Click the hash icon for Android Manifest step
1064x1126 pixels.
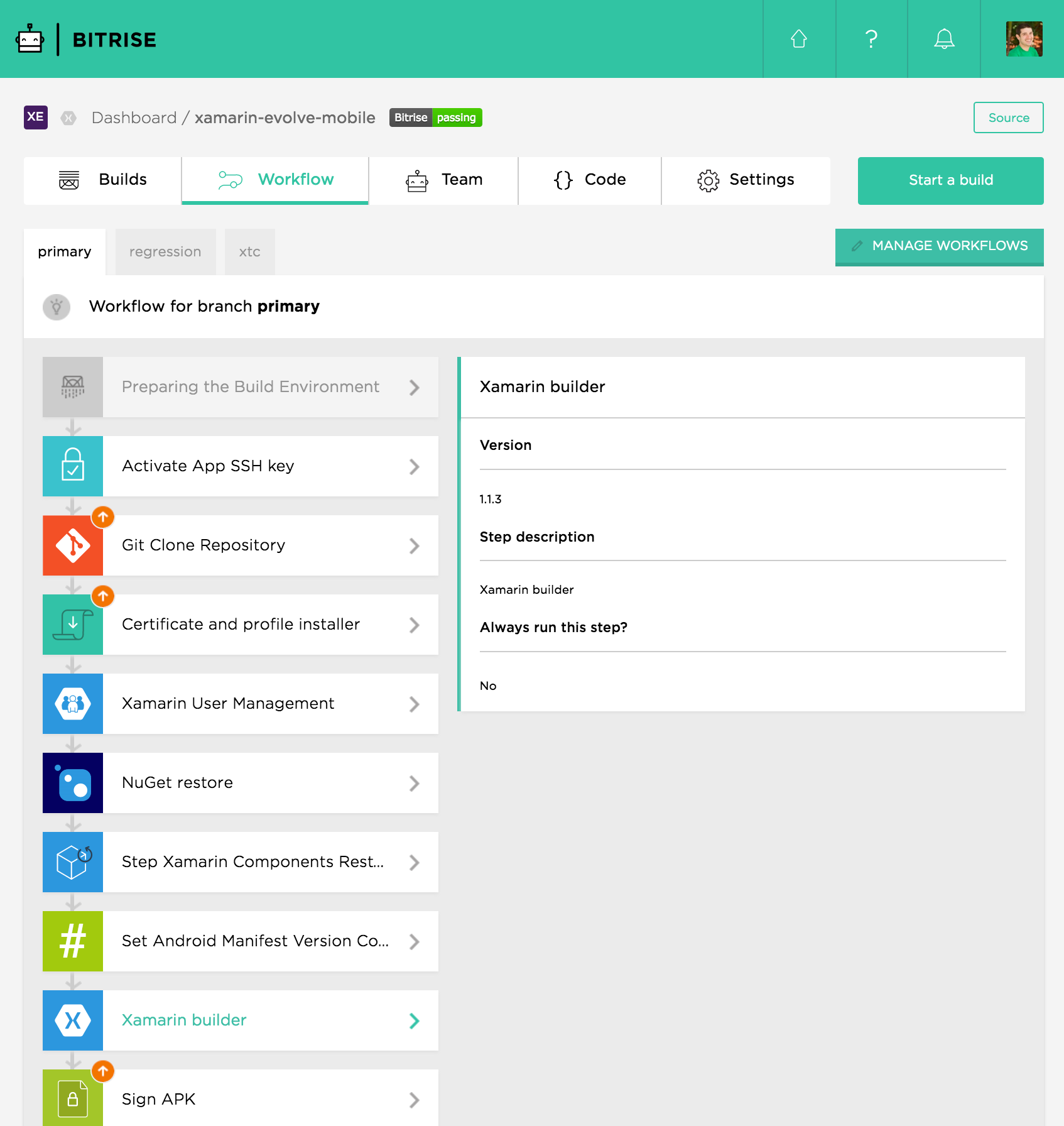pyautogui.click(x=73, y=941)
